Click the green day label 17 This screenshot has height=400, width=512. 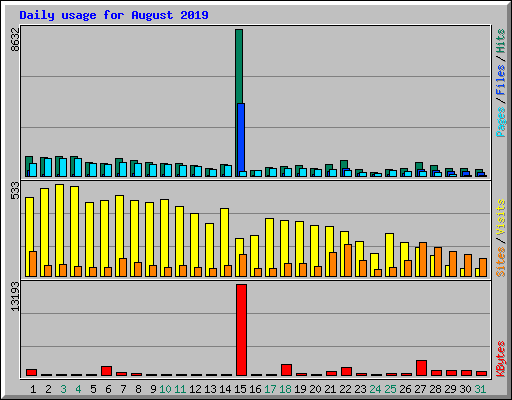pos(270,389)
